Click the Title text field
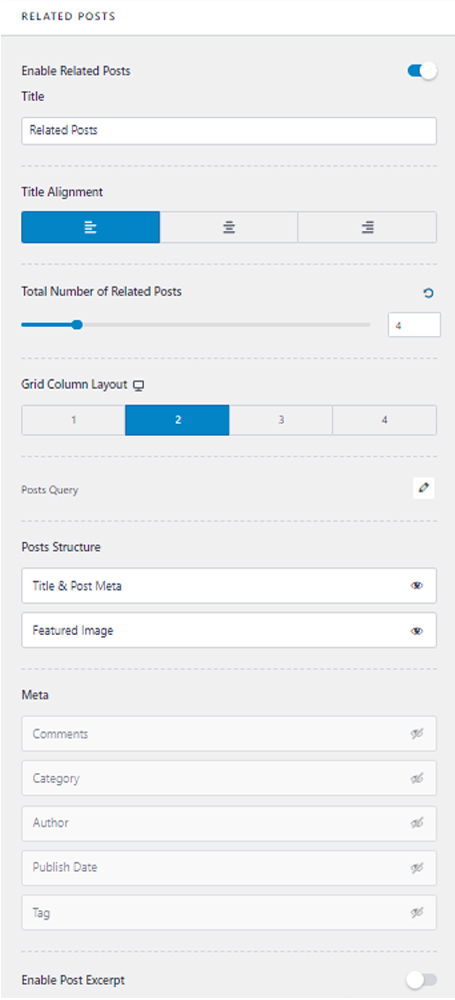Image resolution: width=455 pixels, height=1000 pixels. tap(229, 131)
